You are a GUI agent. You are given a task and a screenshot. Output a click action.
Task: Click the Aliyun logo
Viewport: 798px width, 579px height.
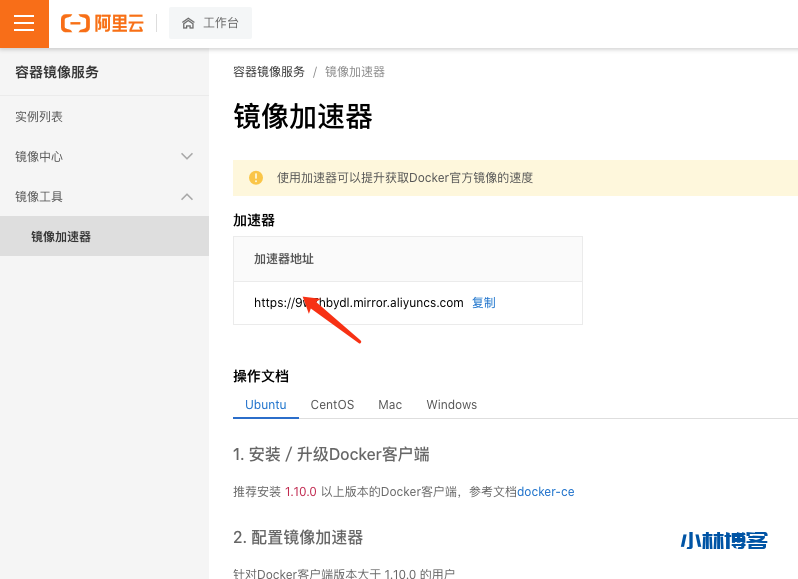coord(102,23)
